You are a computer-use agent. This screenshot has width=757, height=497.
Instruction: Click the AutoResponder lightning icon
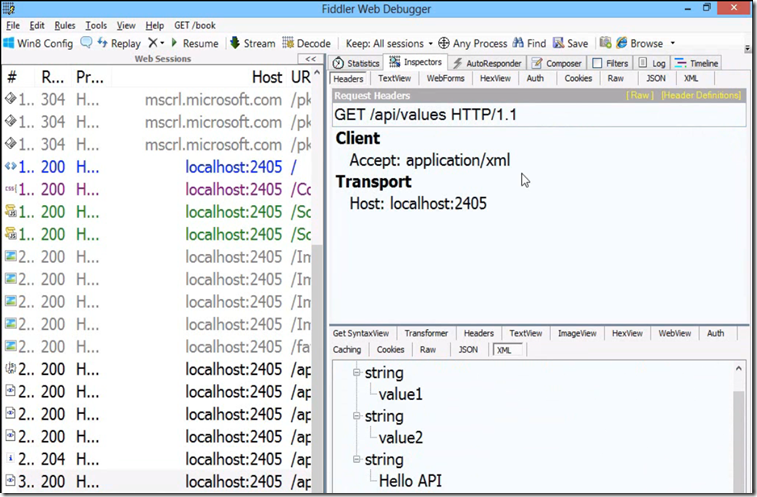click(458, 63)
